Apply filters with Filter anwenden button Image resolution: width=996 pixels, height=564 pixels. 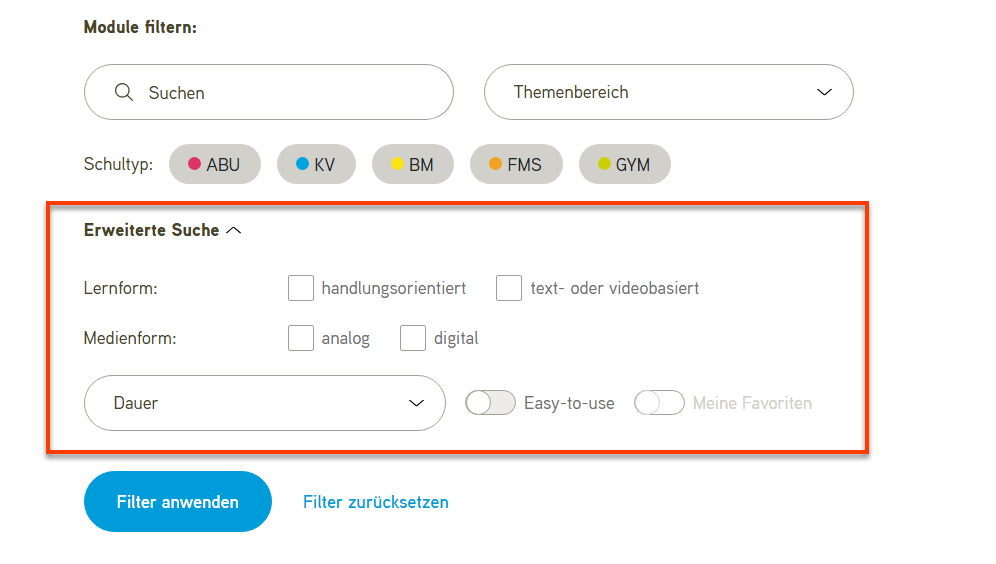(178, 502)
